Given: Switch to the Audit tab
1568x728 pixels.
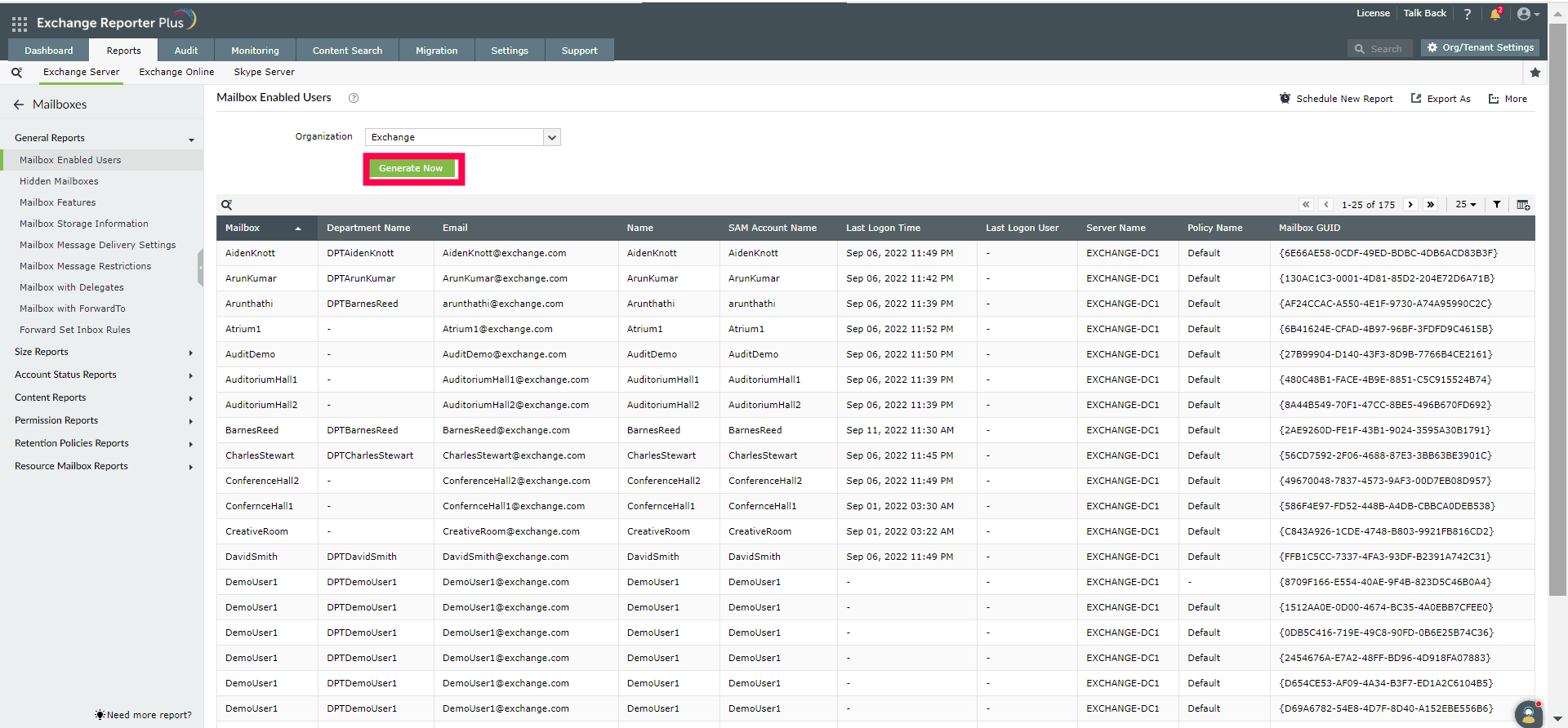Looking at the screenshot, I should tap(186, 51).
